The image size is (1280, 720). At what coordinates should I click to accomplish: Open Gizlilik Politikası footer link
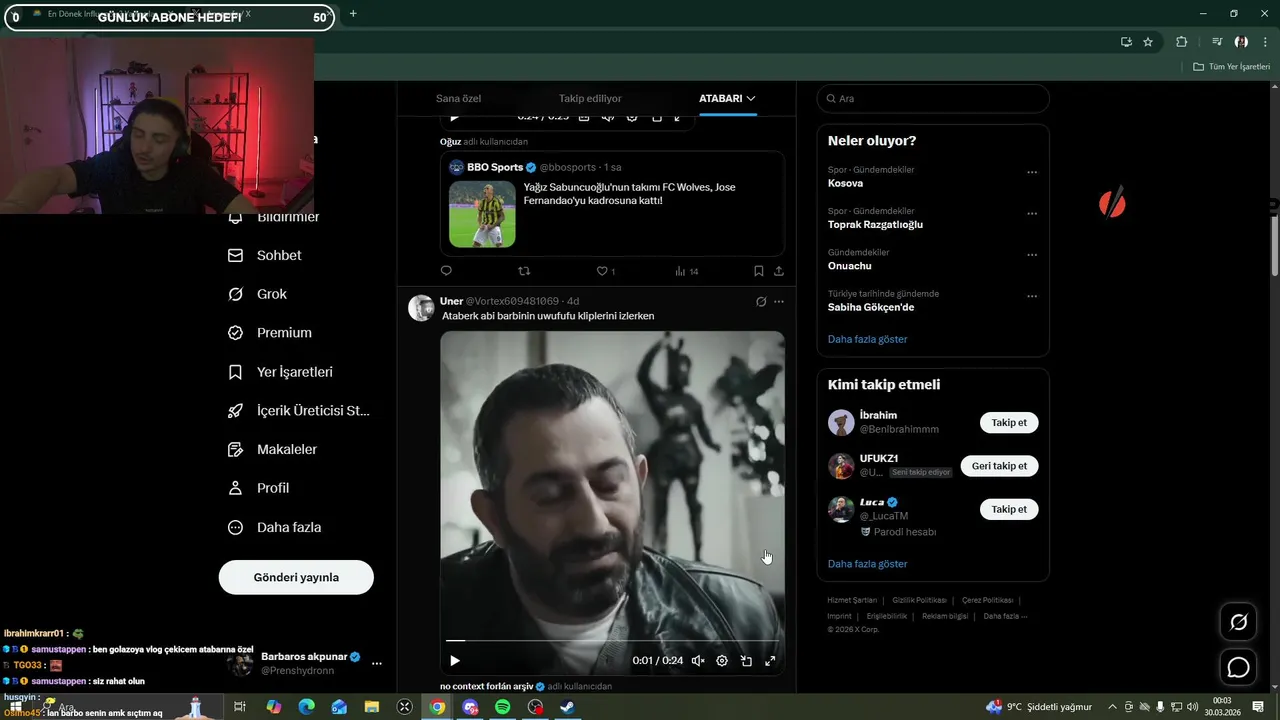click(919, 600)
